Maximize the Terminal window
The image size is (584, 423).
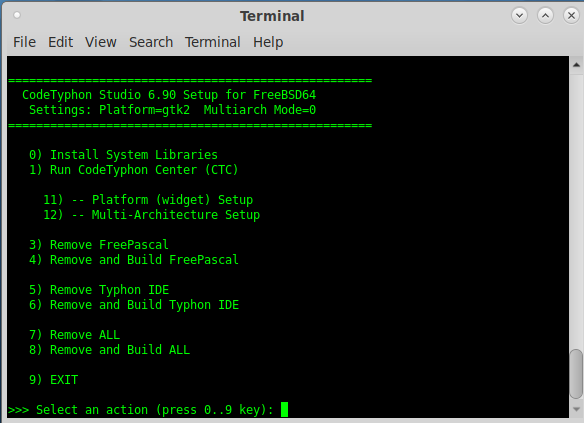[x=545, y=16]
